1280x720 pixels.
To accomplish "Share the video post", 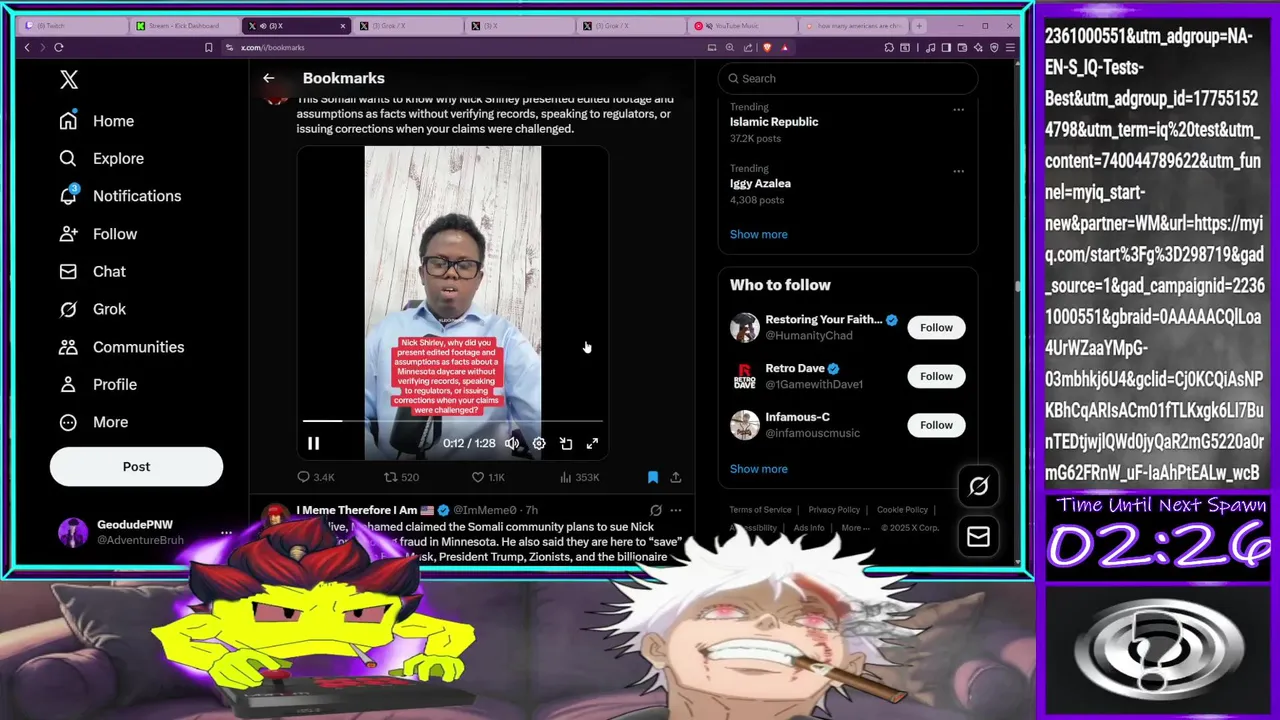I will 676,477.
